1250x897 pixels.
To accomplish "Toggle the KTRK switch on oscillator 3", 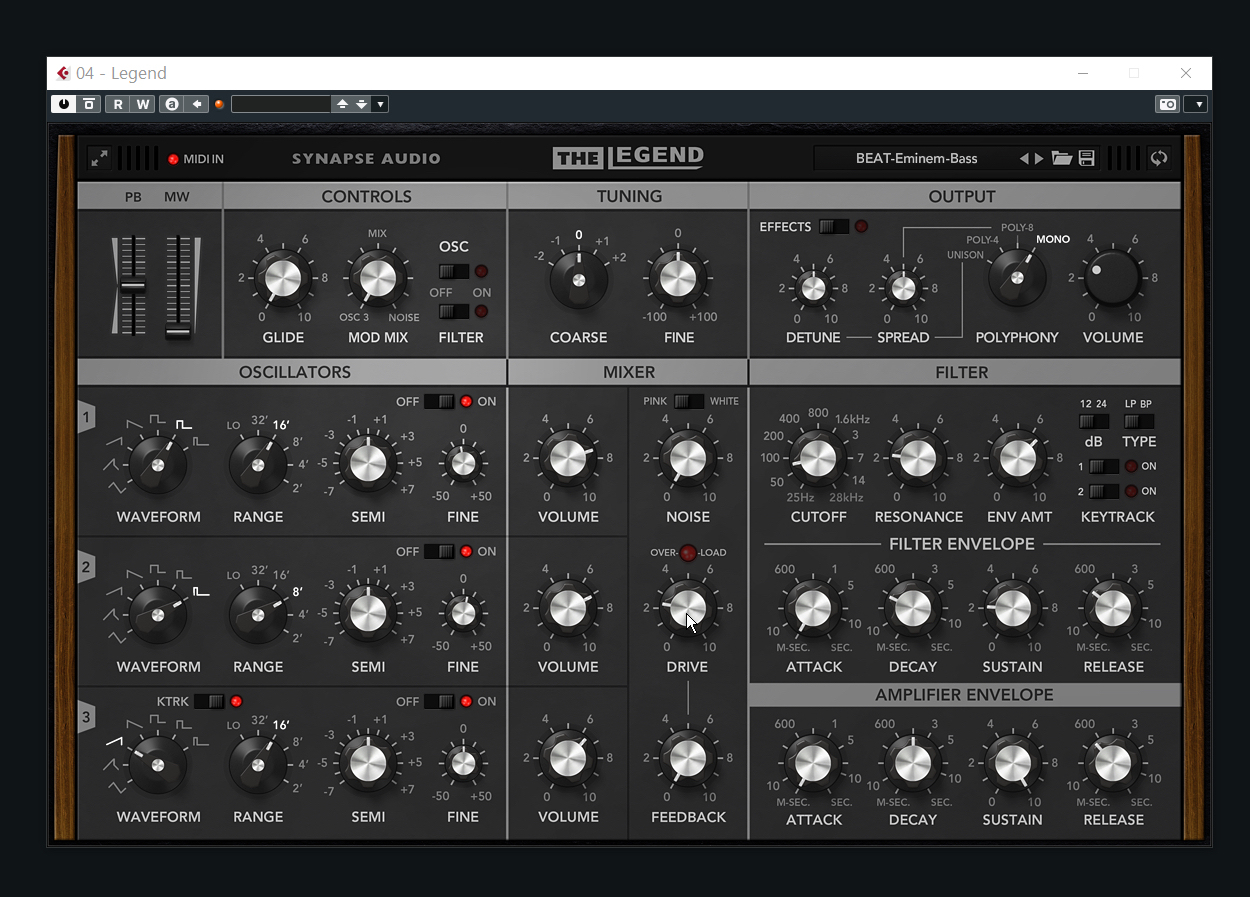I will click(x=208, y=702).
